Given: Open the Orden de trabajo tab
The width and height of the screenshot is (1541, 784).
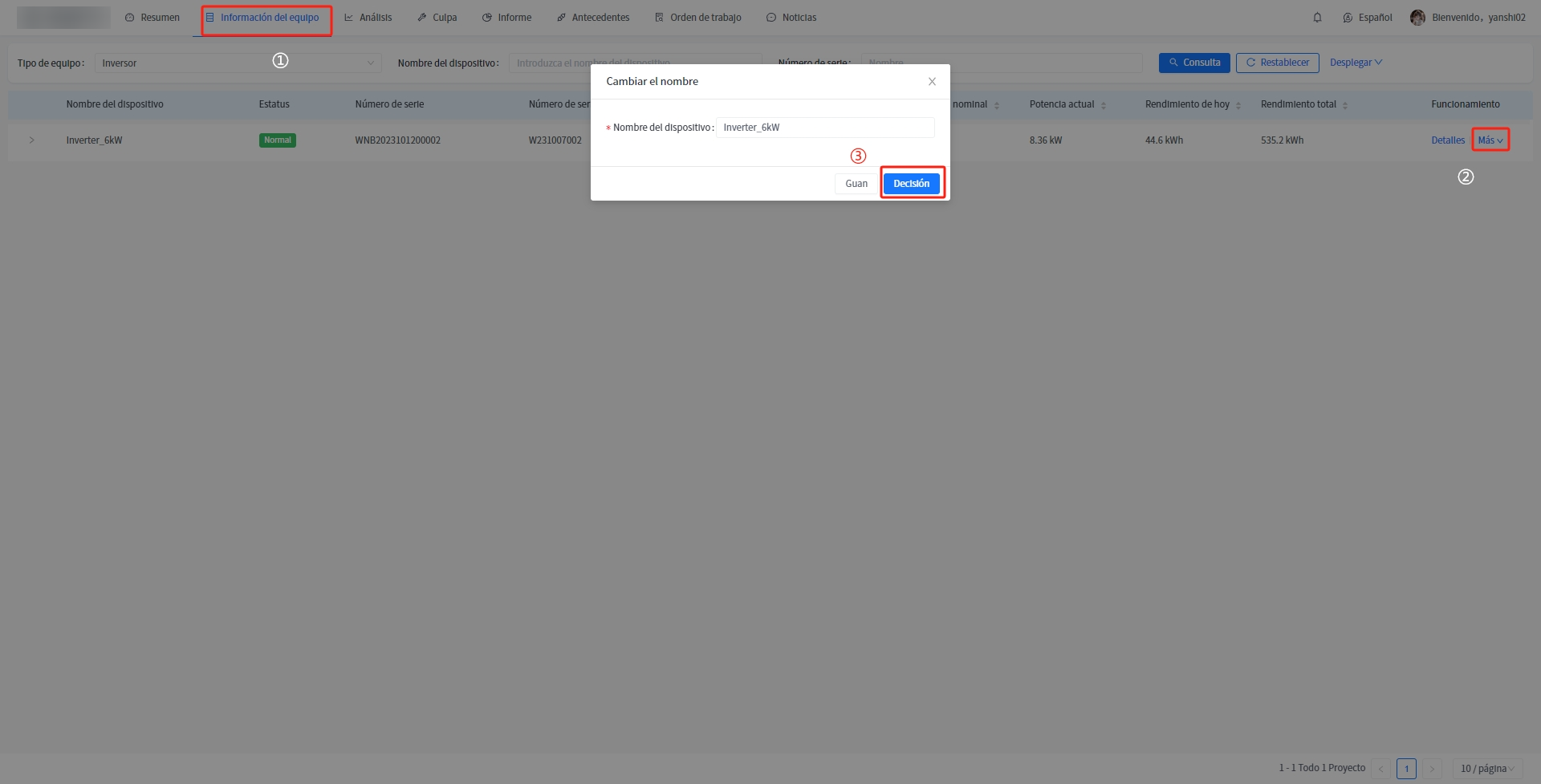Looking at the screenshot, I should pyautogui.click(x=698, y=18).
